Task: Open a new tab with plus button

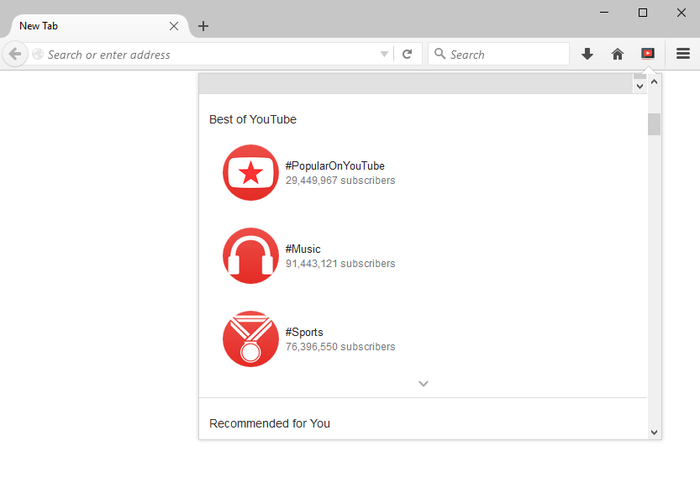Action: (203, 26)
